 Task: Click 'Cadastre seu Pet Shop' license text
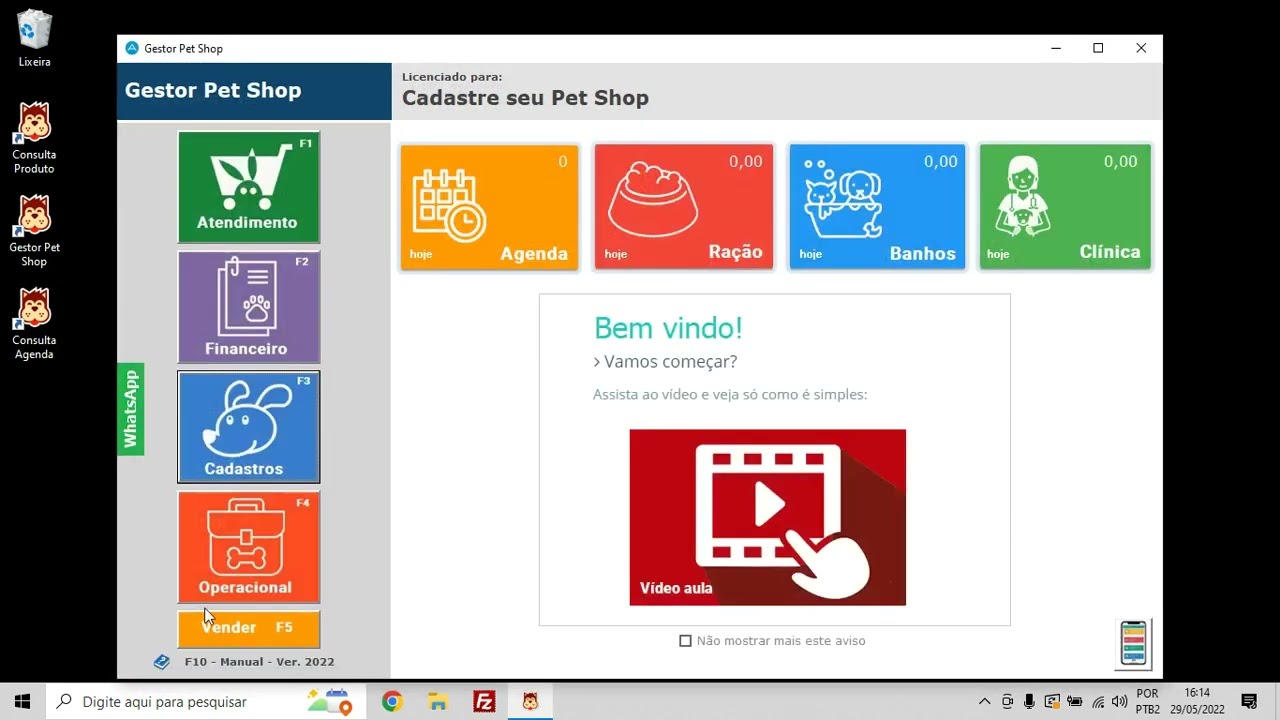(x=525, y=98)
